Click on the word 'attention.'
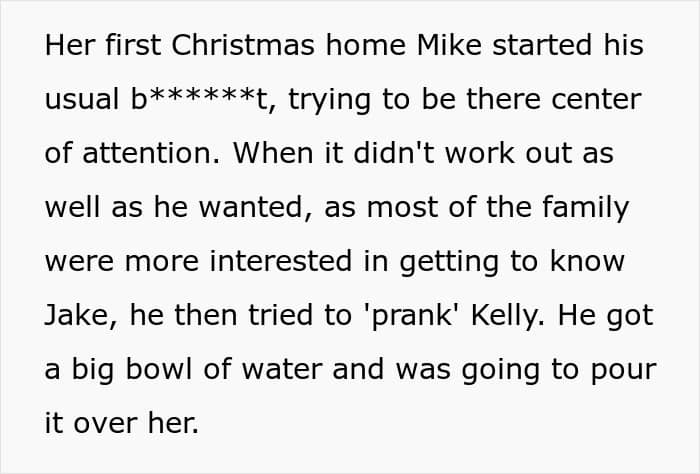The width and height of the screenshot is (700, 474). (152, 153)
